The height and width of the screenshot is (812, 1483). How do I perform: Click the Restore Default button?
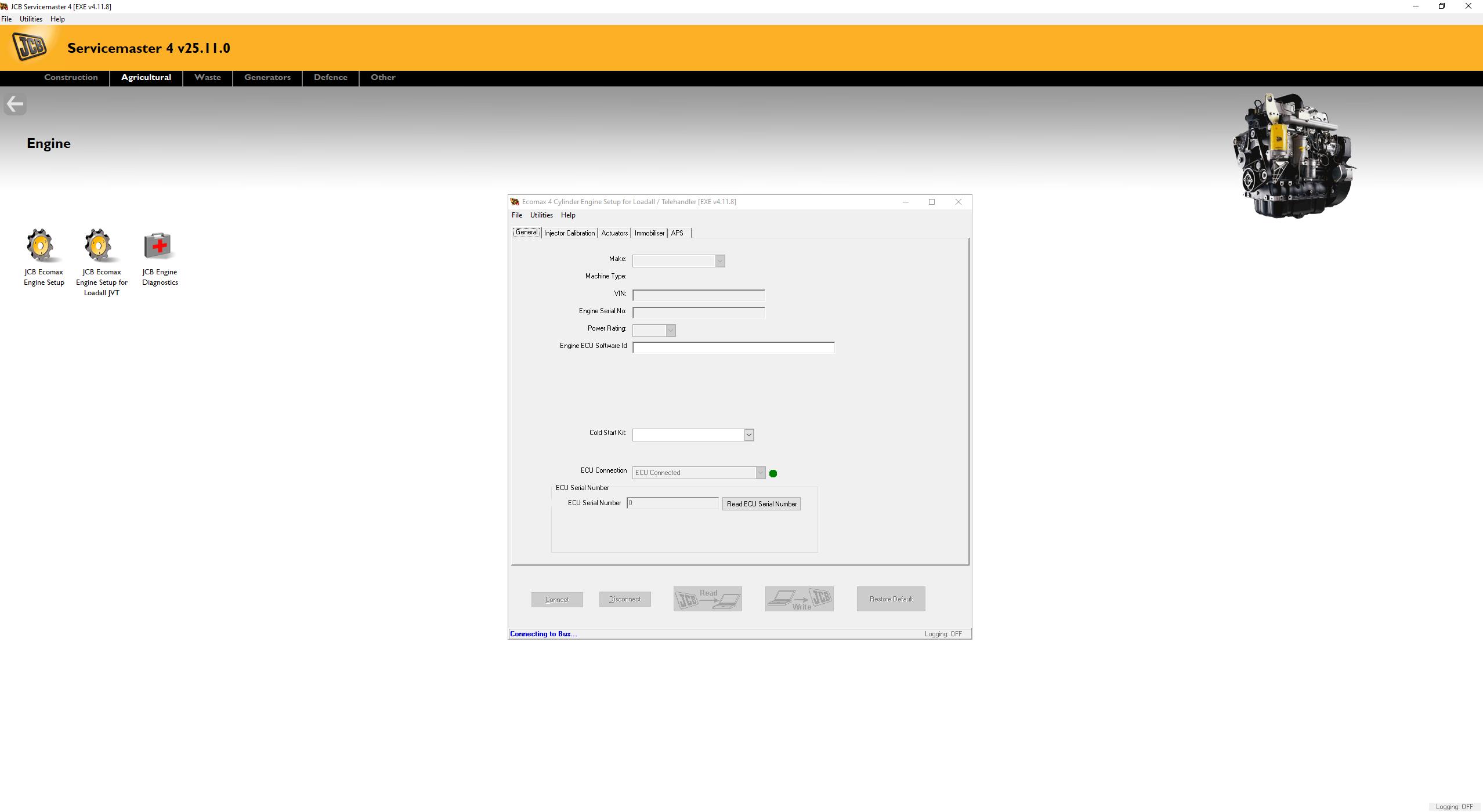[x=891, y=599]
